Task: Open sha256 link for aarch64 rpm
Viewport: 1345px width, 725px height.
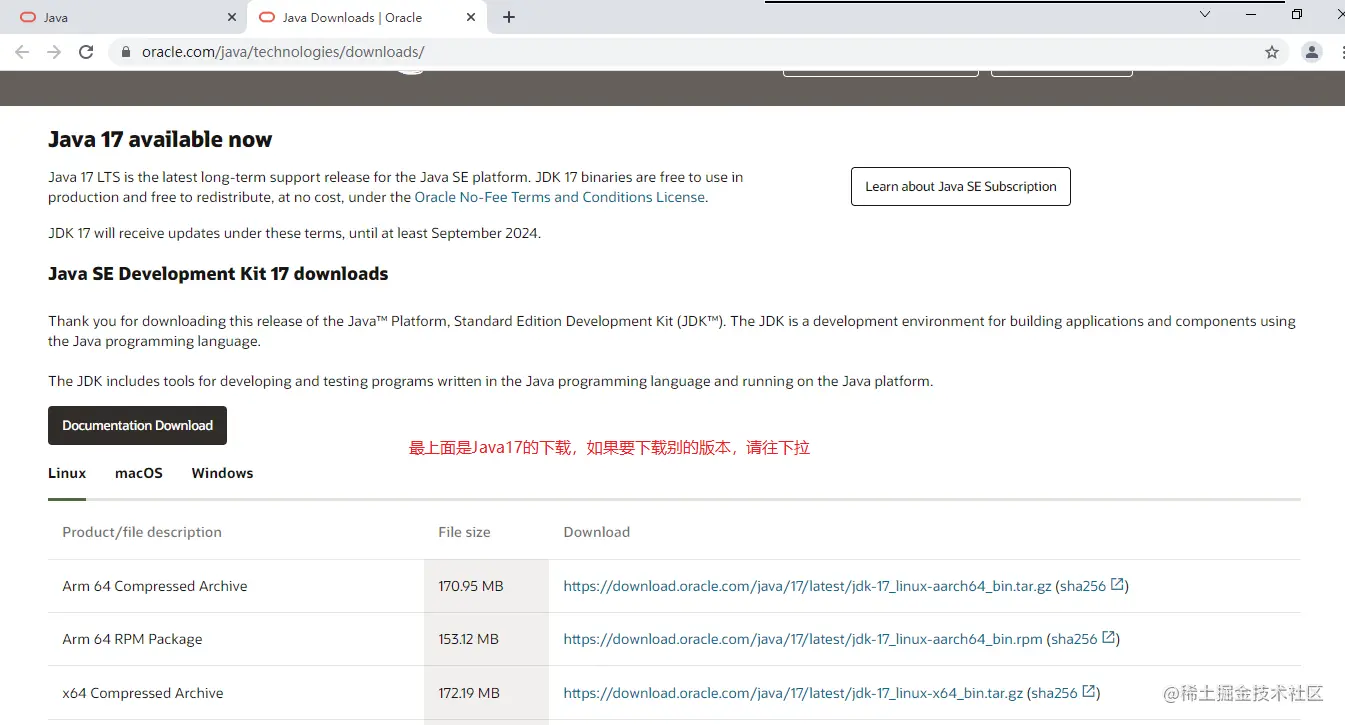Action: pyautogui.click(x=1074, y=639)
